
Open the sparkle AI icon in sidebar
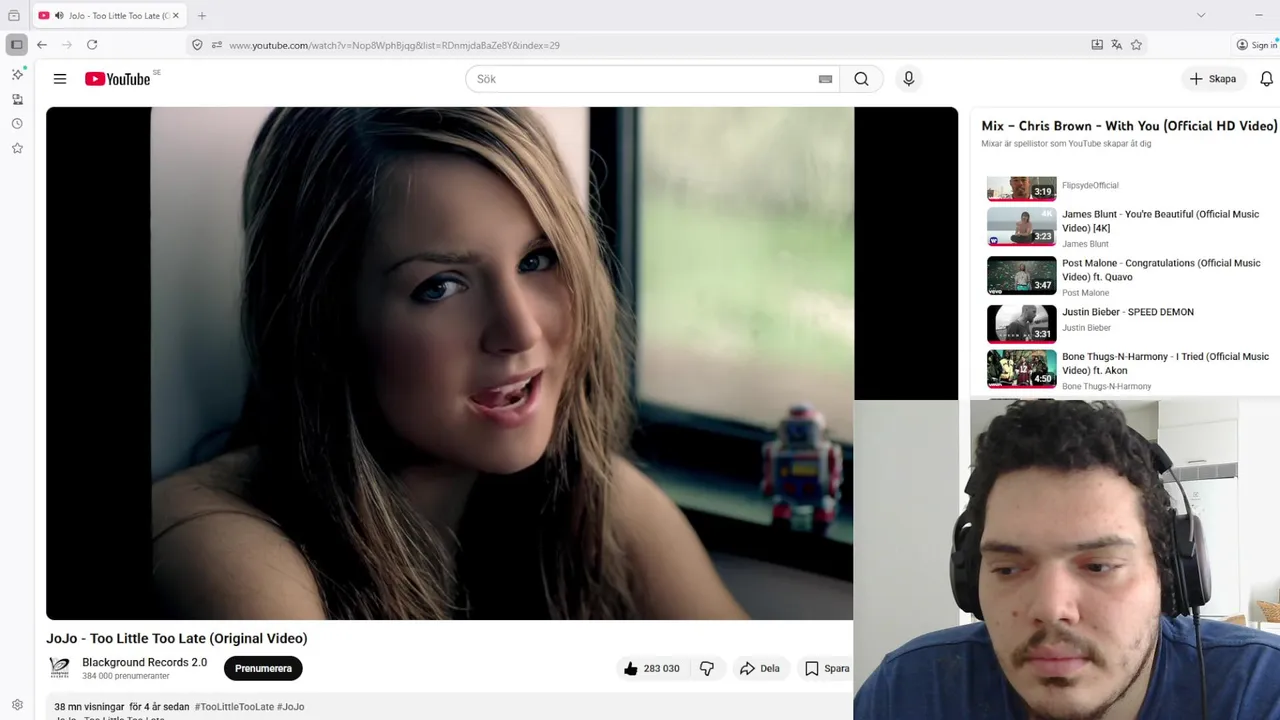coord(17,74)
